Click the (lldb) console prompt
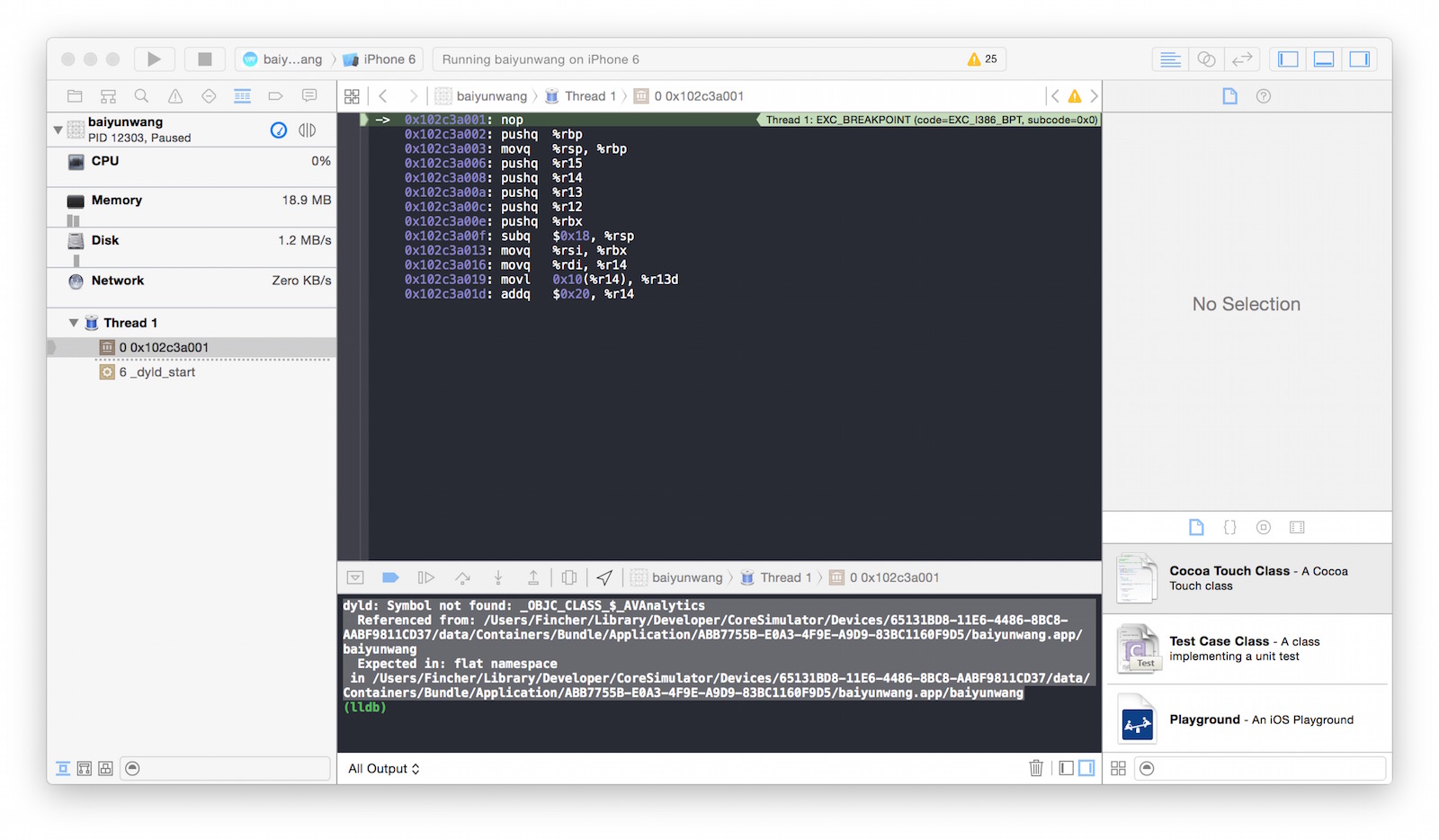Image resolution: width=1439 pixels, height=840 pixels. [x=365, y=708]
